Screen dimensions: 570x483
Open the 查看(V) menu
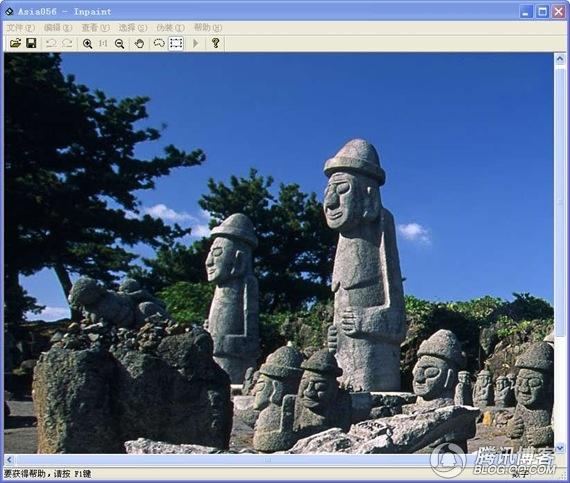point(95,28)
